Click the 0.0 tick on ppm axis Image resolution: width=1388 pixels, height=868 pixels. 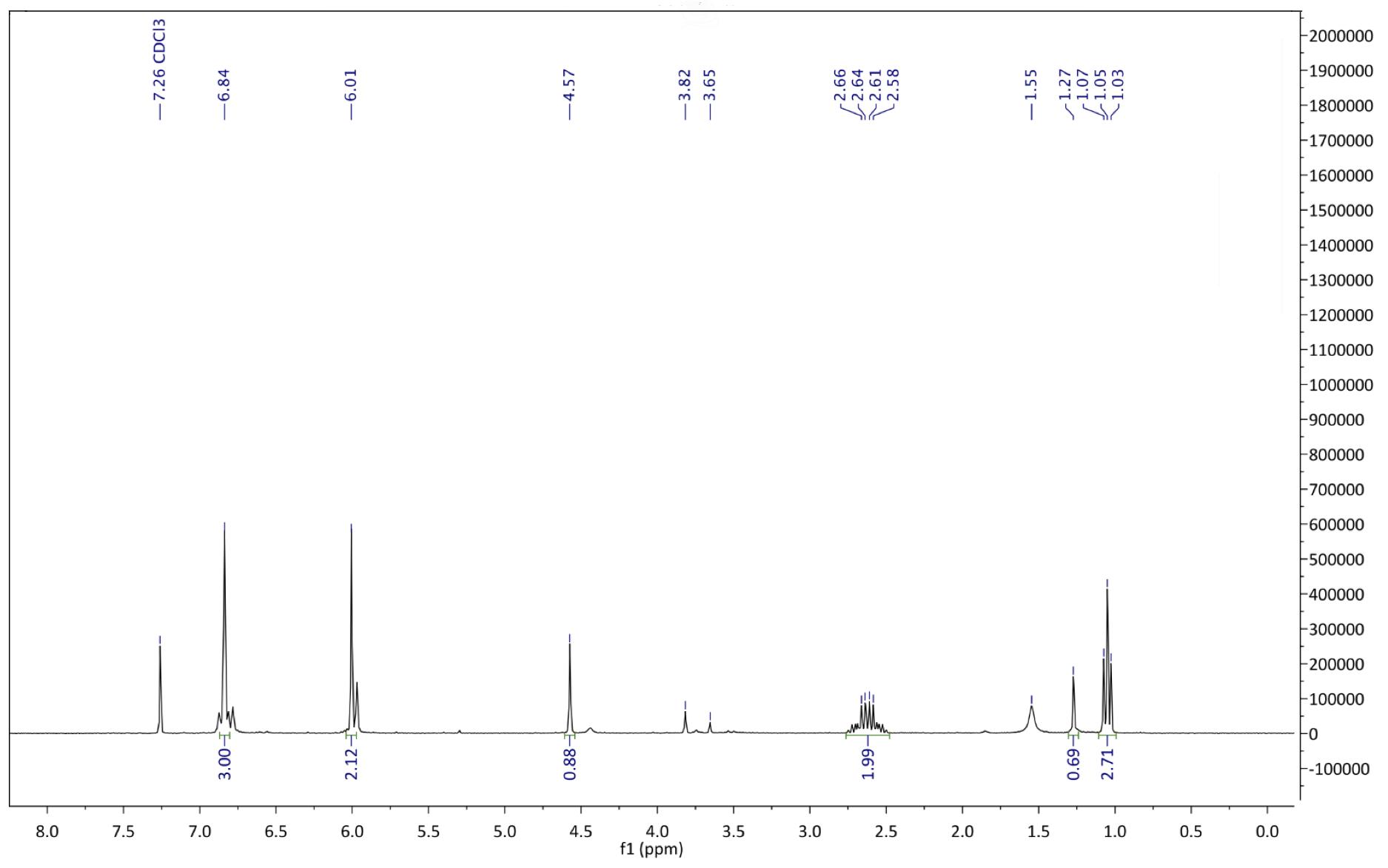pyautogui.click(x=1267, y=831)
